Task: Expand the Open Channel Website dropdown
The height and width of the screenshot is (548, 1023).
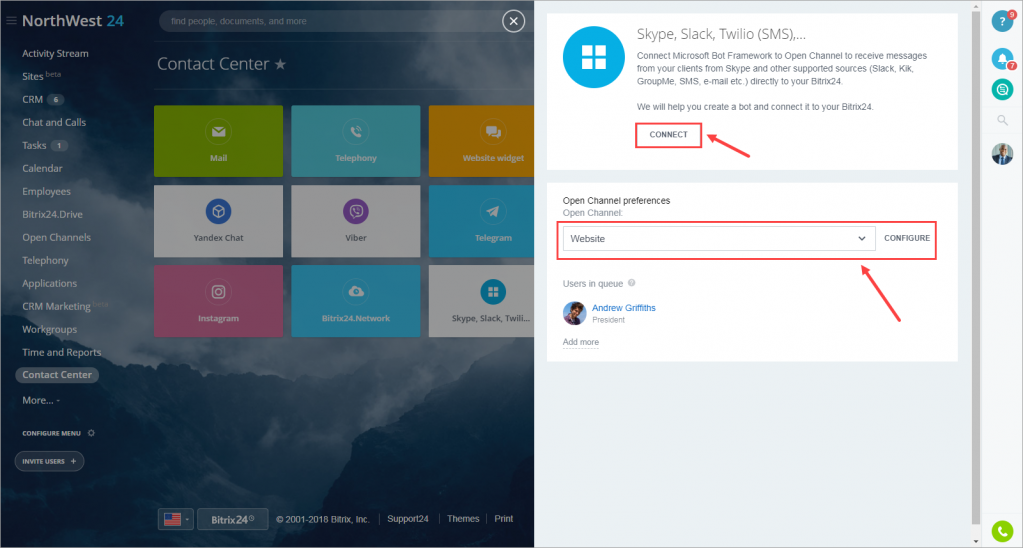Action: (x=719, y=239)
